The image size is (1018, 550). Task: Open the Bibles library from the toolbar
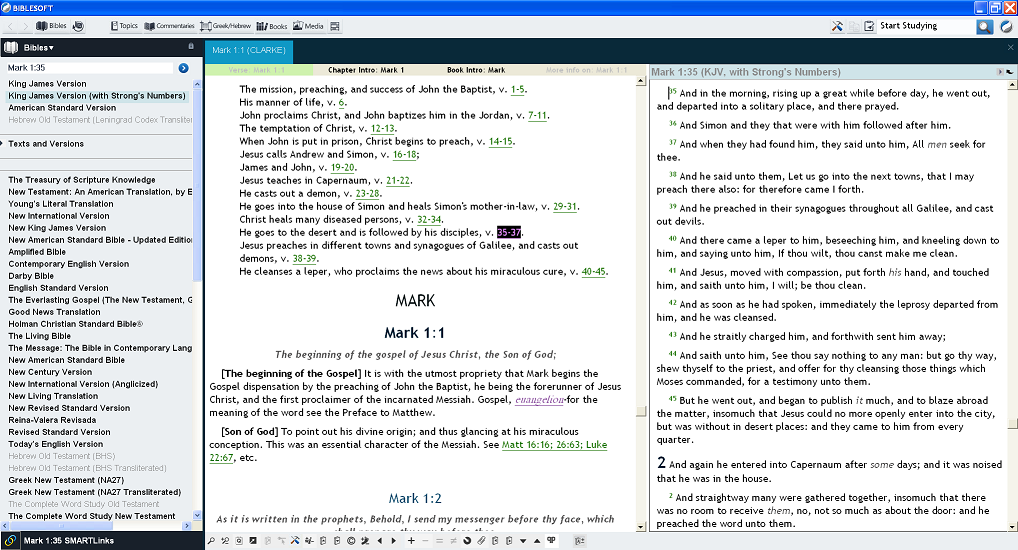click(51, 26)
